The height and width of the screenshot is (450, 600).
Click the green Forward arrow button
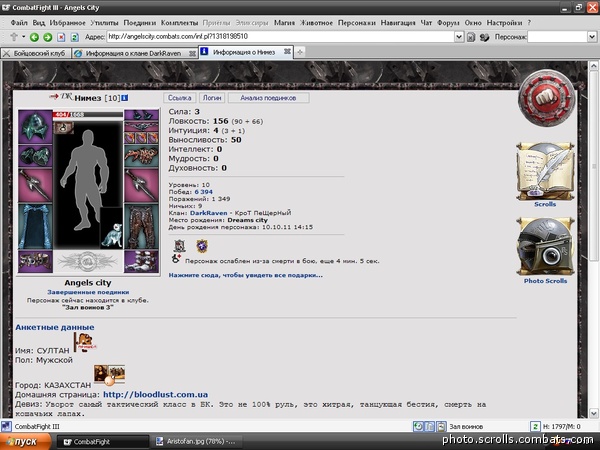point(47,37)
